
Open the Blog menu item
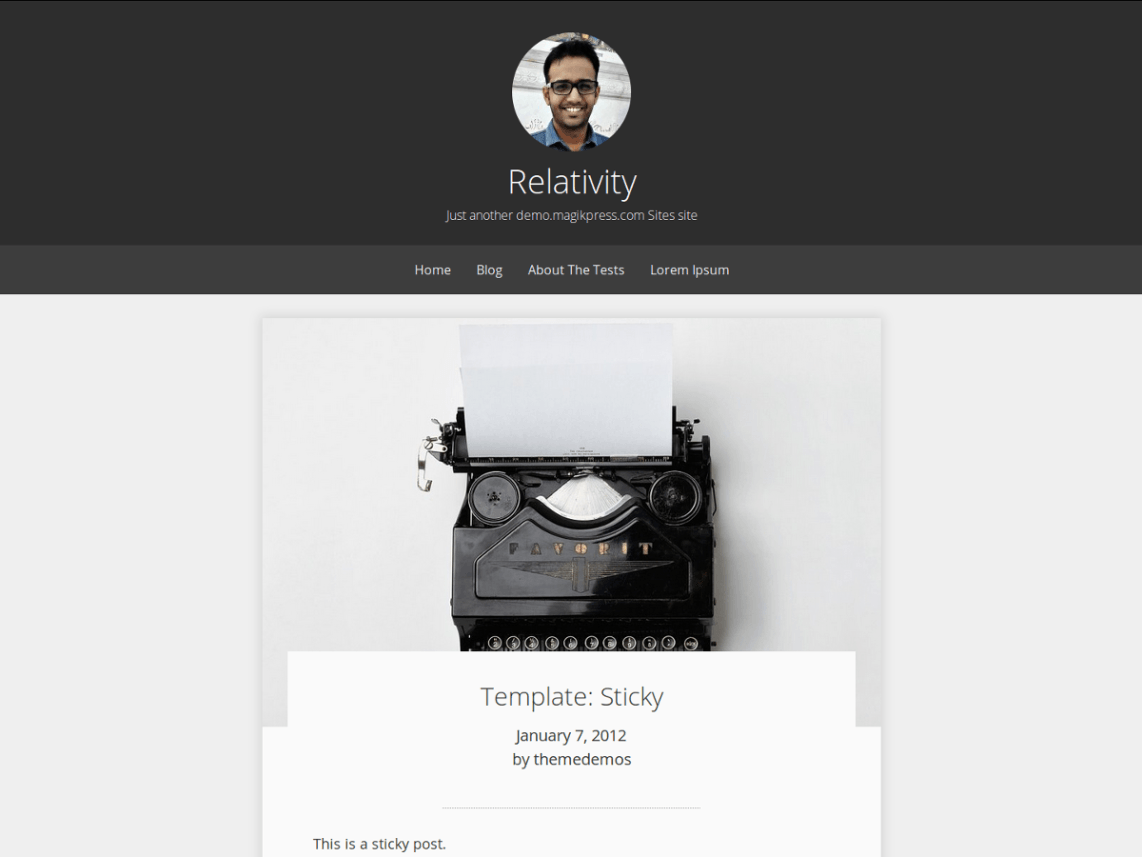pyautogui.click(x=489, y=270)
